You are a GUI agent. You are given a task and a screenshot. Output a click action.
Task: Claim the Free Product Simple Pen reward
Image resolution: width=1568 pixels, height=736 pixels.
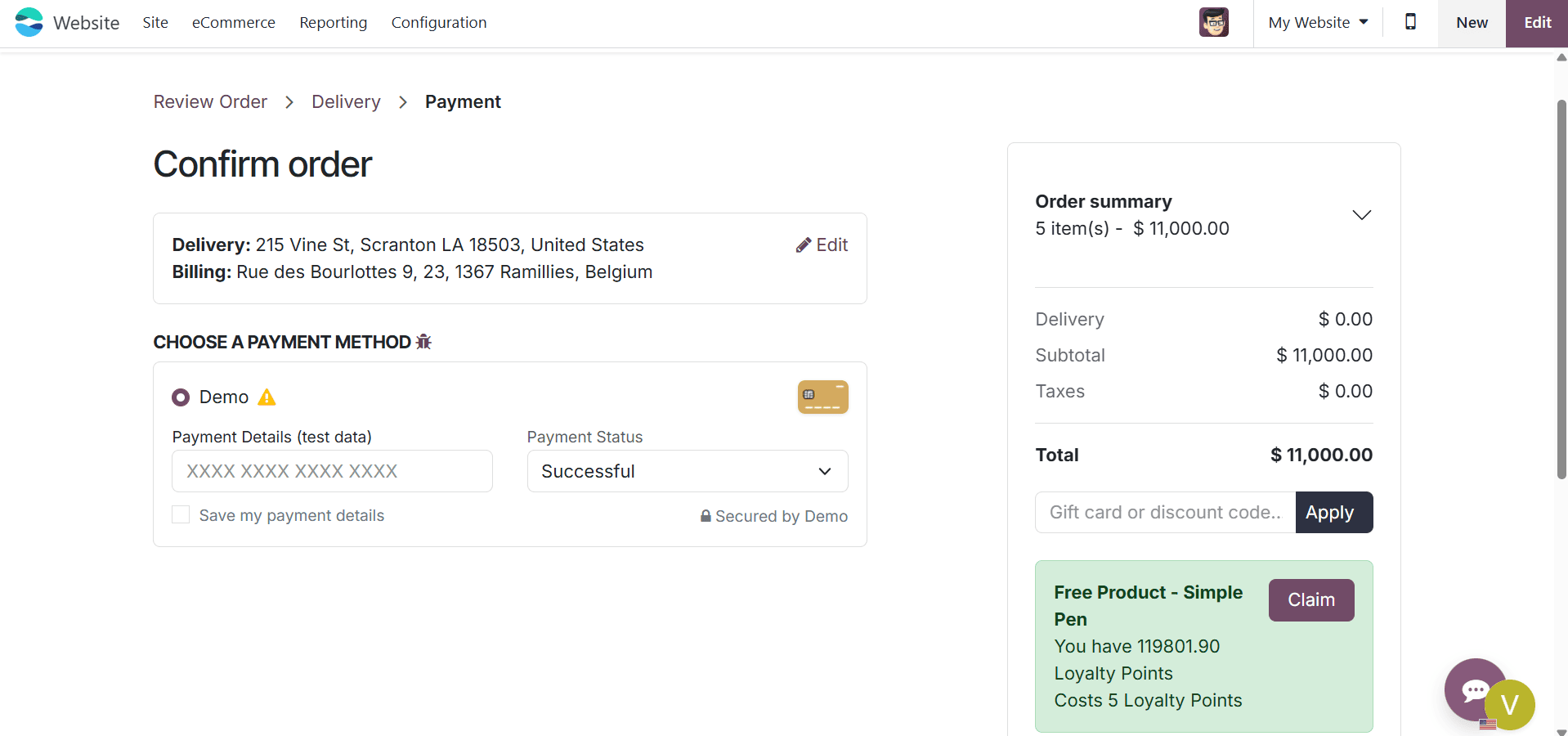[x=1310, y=599]
